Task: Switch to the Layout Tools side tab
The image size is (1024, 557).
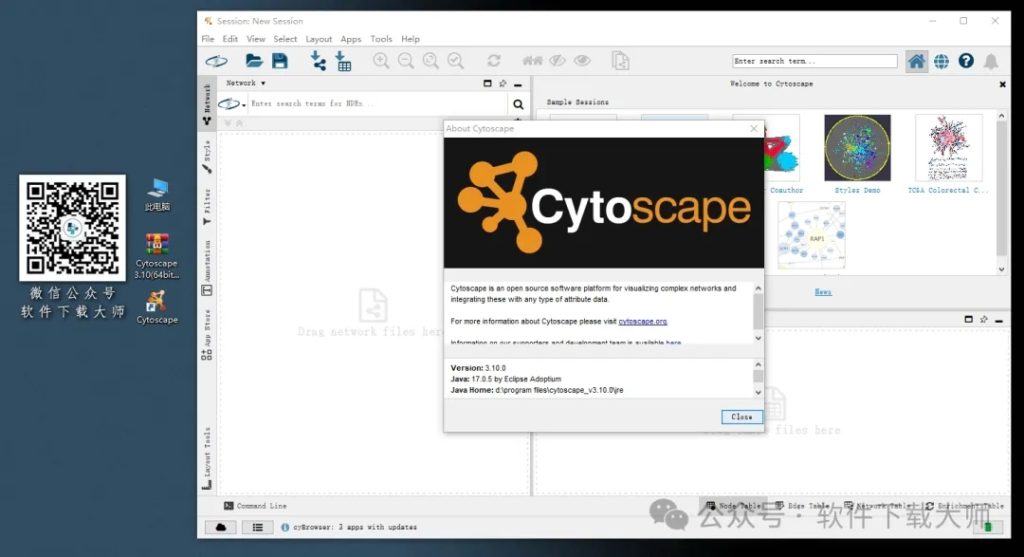Action: tap(207, 457)
